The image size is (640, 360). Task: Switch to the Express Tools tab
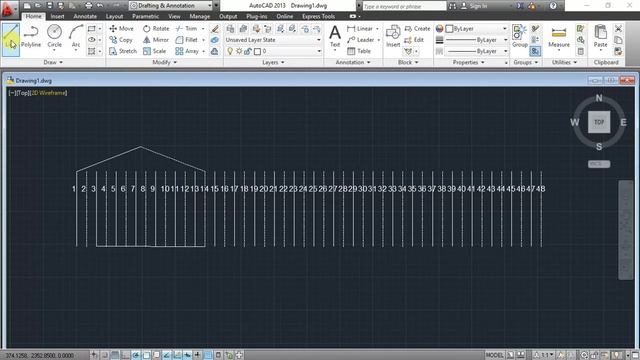[318, 16]
